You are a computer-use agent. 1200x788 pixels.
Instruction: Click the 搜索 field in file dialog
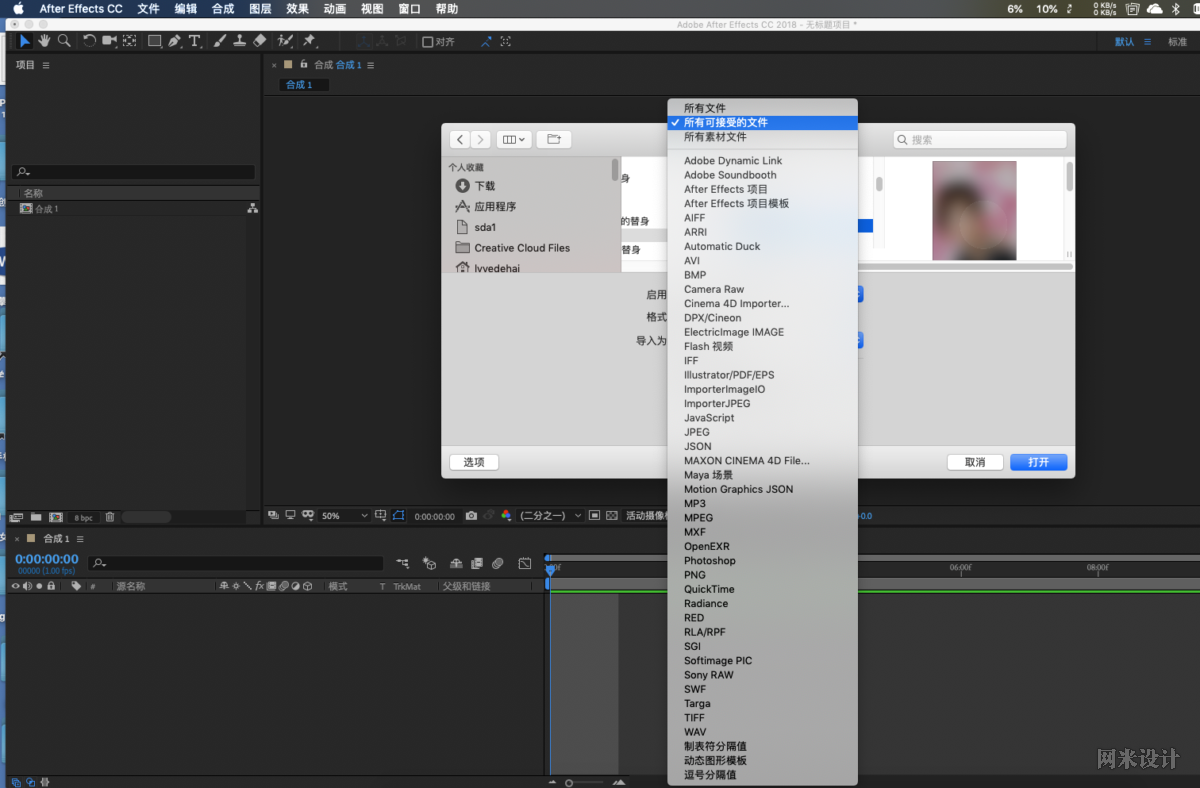coord(979,140)
